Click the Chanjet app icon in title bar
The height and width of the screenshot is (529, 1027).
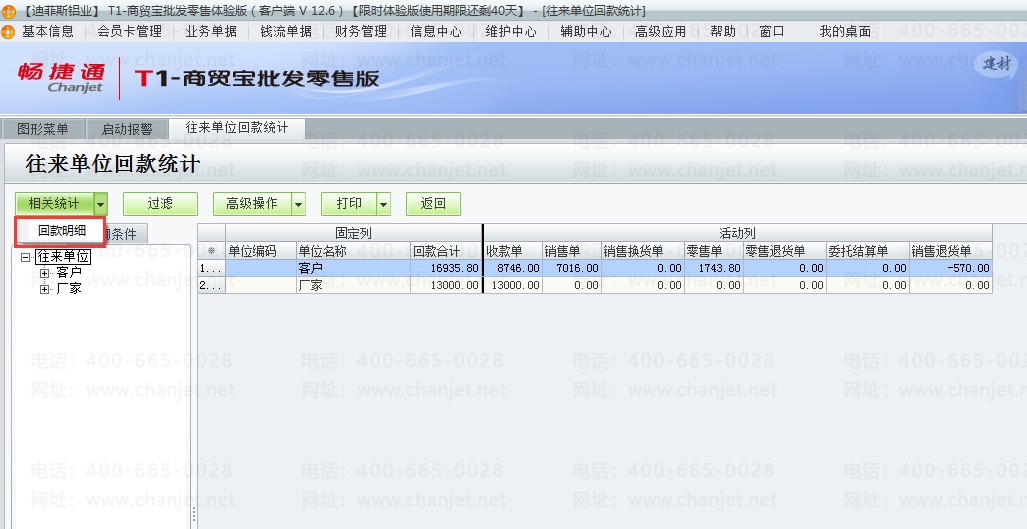pyautogui.click(x=8, y=11)
